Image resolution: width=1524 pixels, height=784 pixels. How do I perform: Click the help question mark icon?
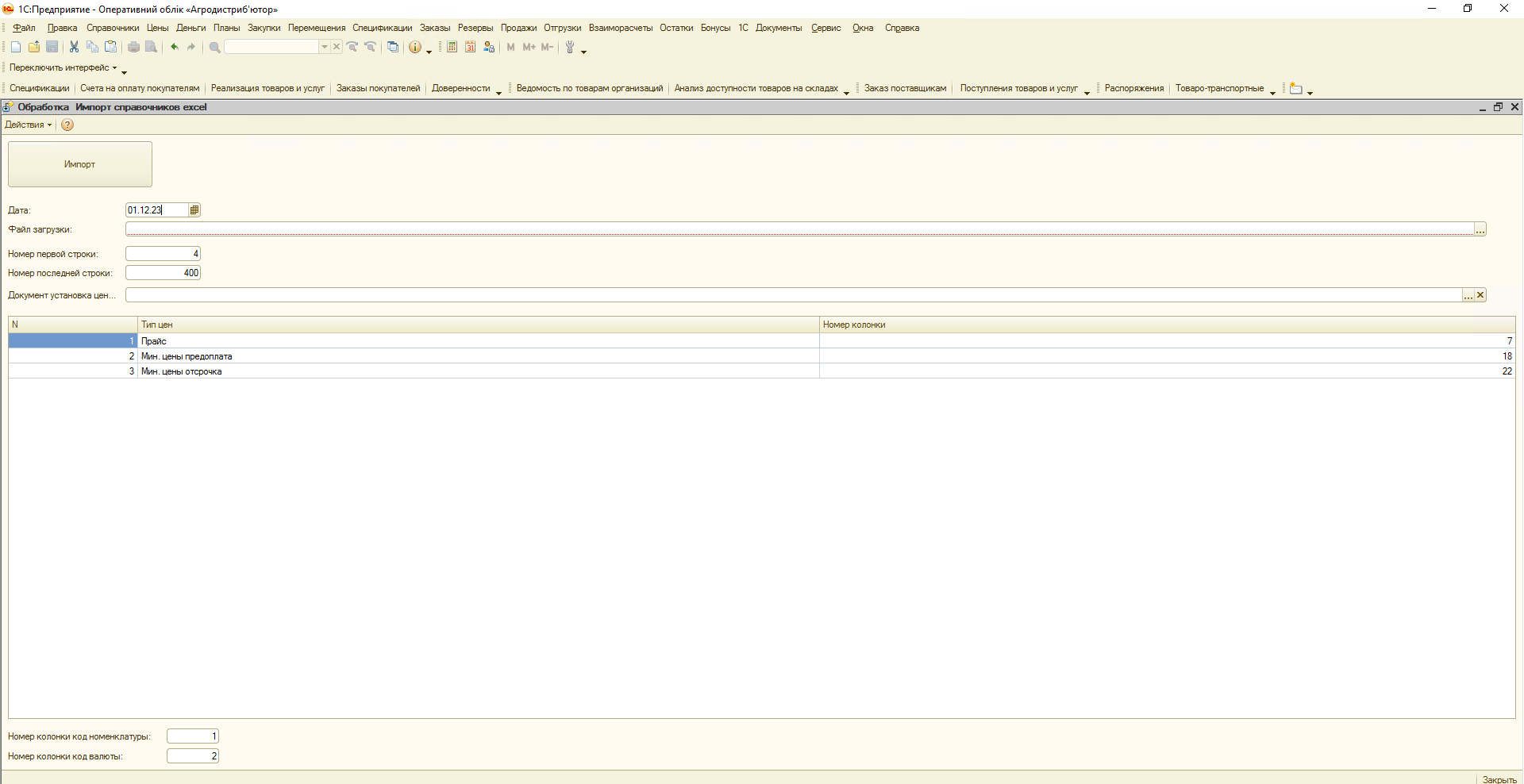point(67,125)
